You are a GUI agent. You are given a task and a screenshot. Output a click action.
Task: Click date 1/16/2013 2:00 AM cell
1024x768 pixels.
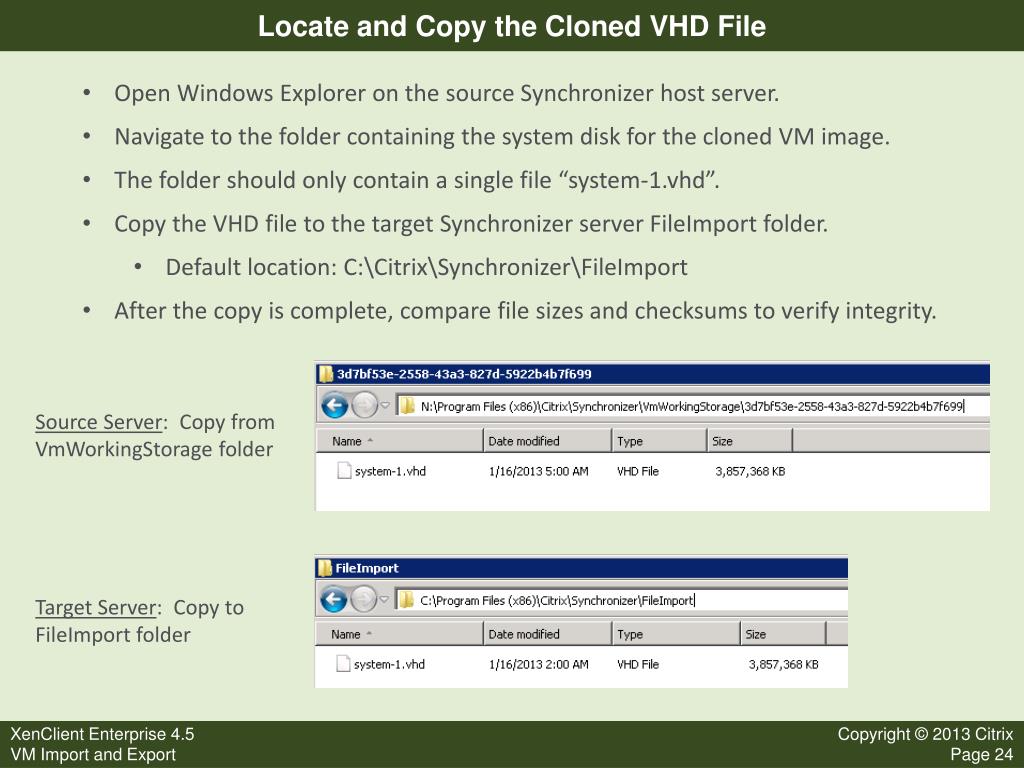pos(539,664)
